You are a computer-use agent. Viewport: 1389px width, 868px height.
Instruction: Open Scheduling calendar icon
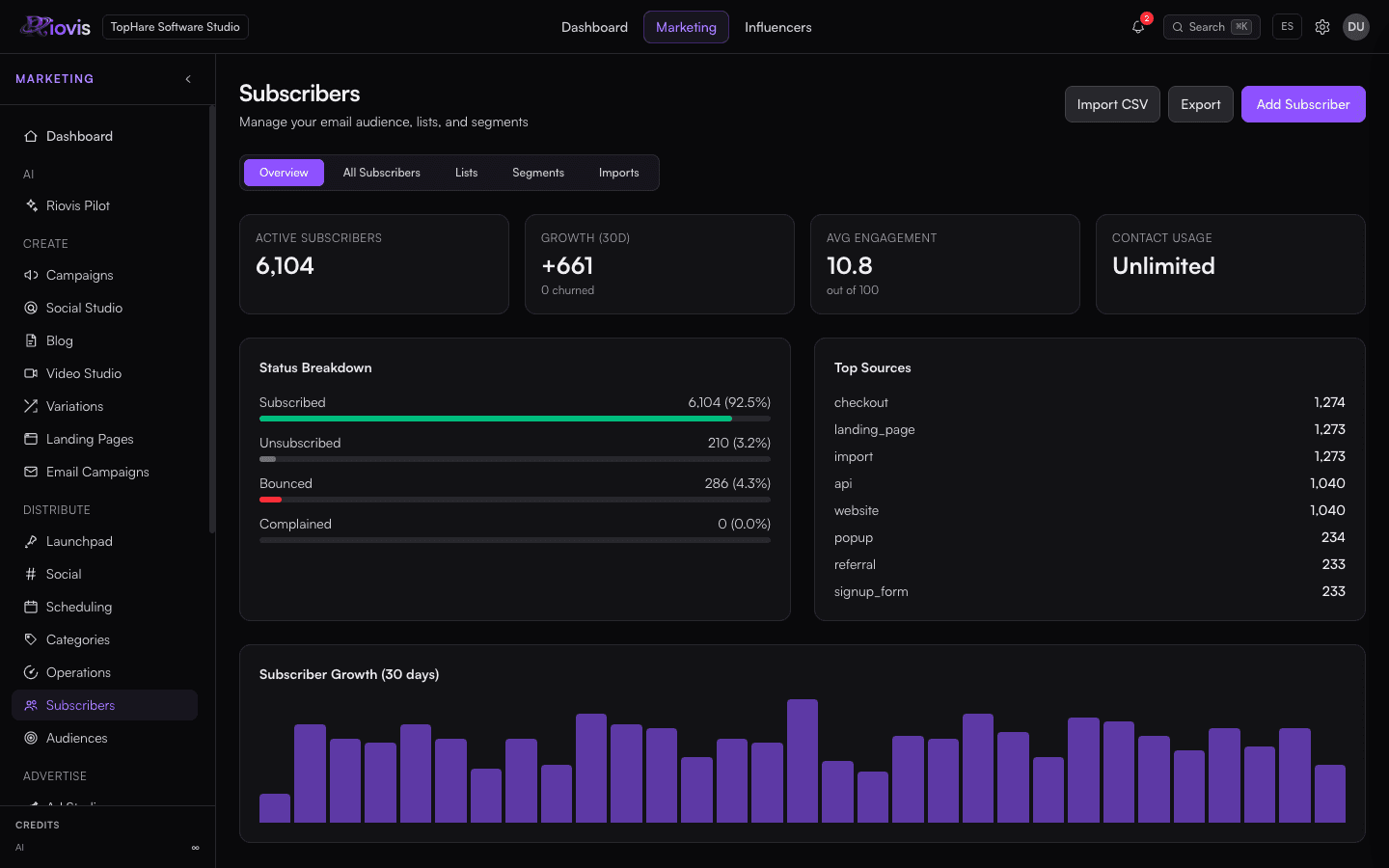tap(31, 607)
